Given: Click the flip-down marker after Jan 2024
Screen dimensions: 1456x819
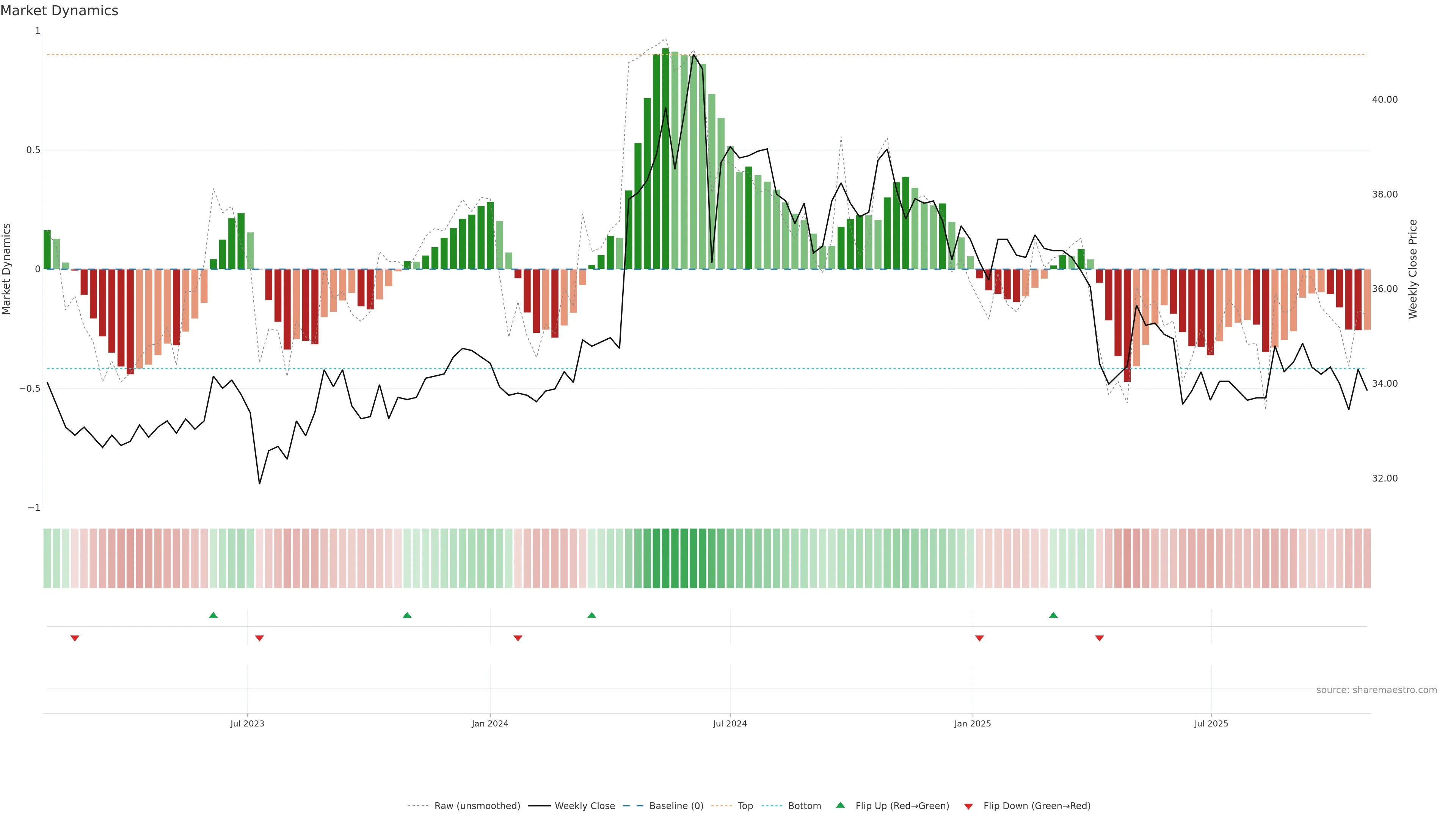Looking at the screenshot, I should click(x=518, y=638).
